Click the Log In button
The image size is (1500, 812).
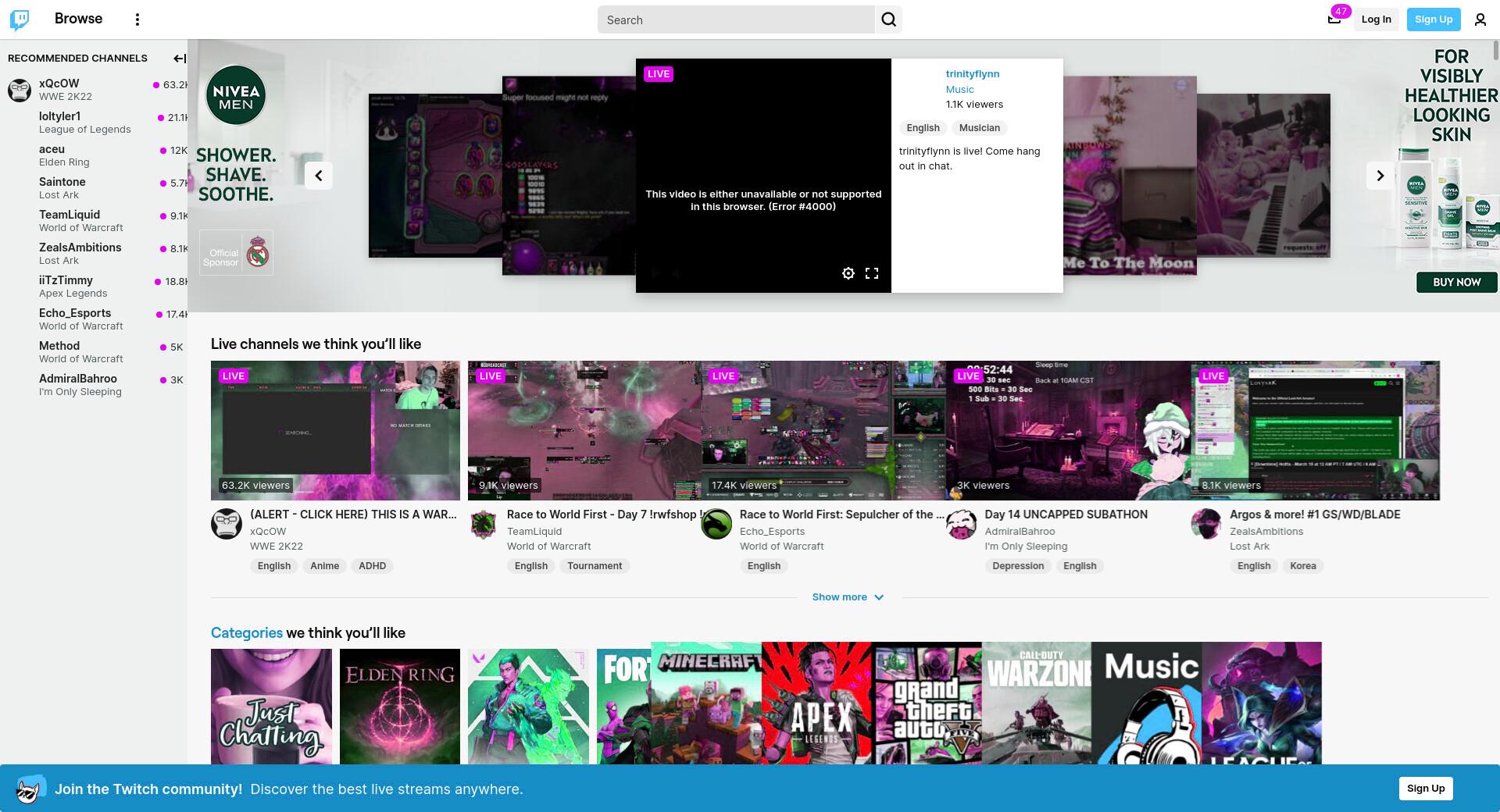coord(1376,20)
